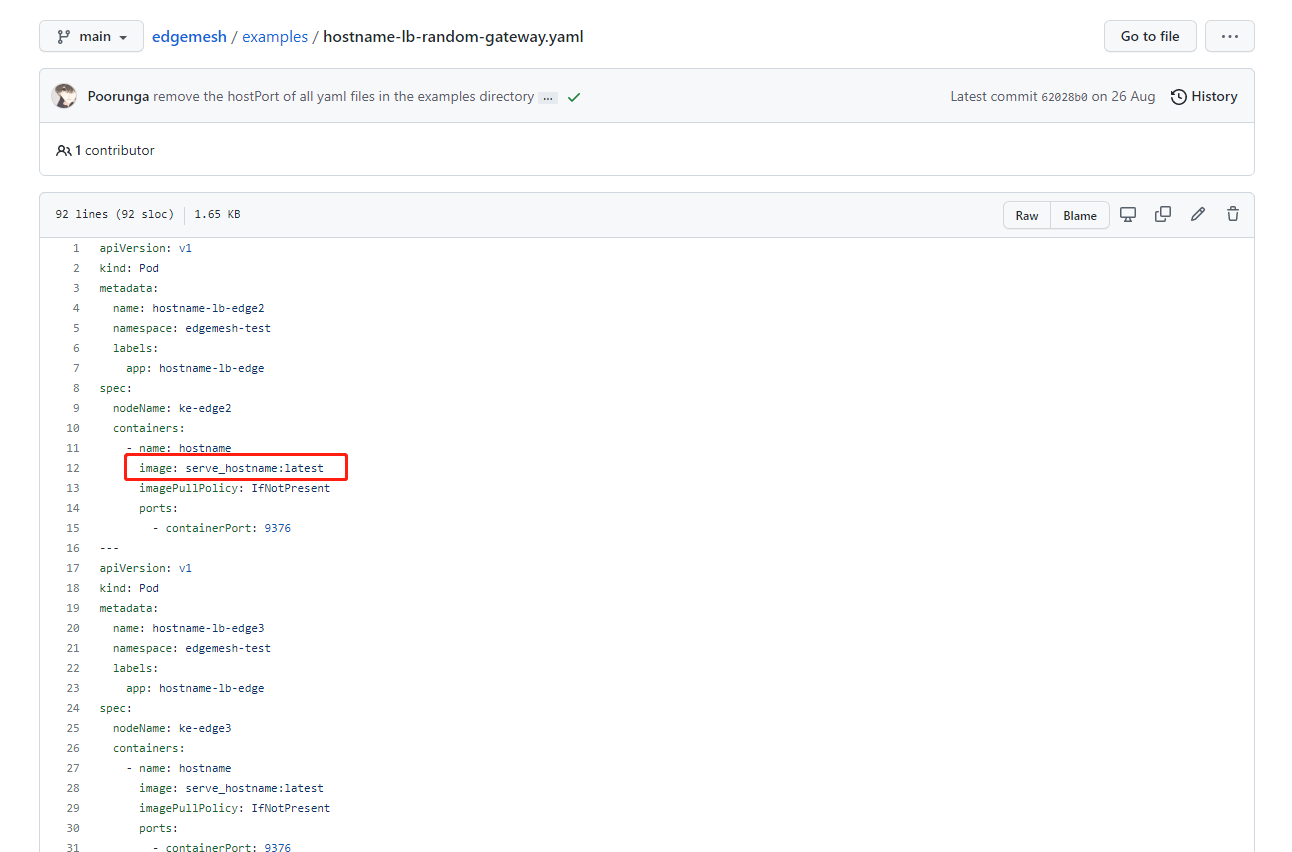View the 1 contributor link
The image size is (1292, 852).
point(113,149)
